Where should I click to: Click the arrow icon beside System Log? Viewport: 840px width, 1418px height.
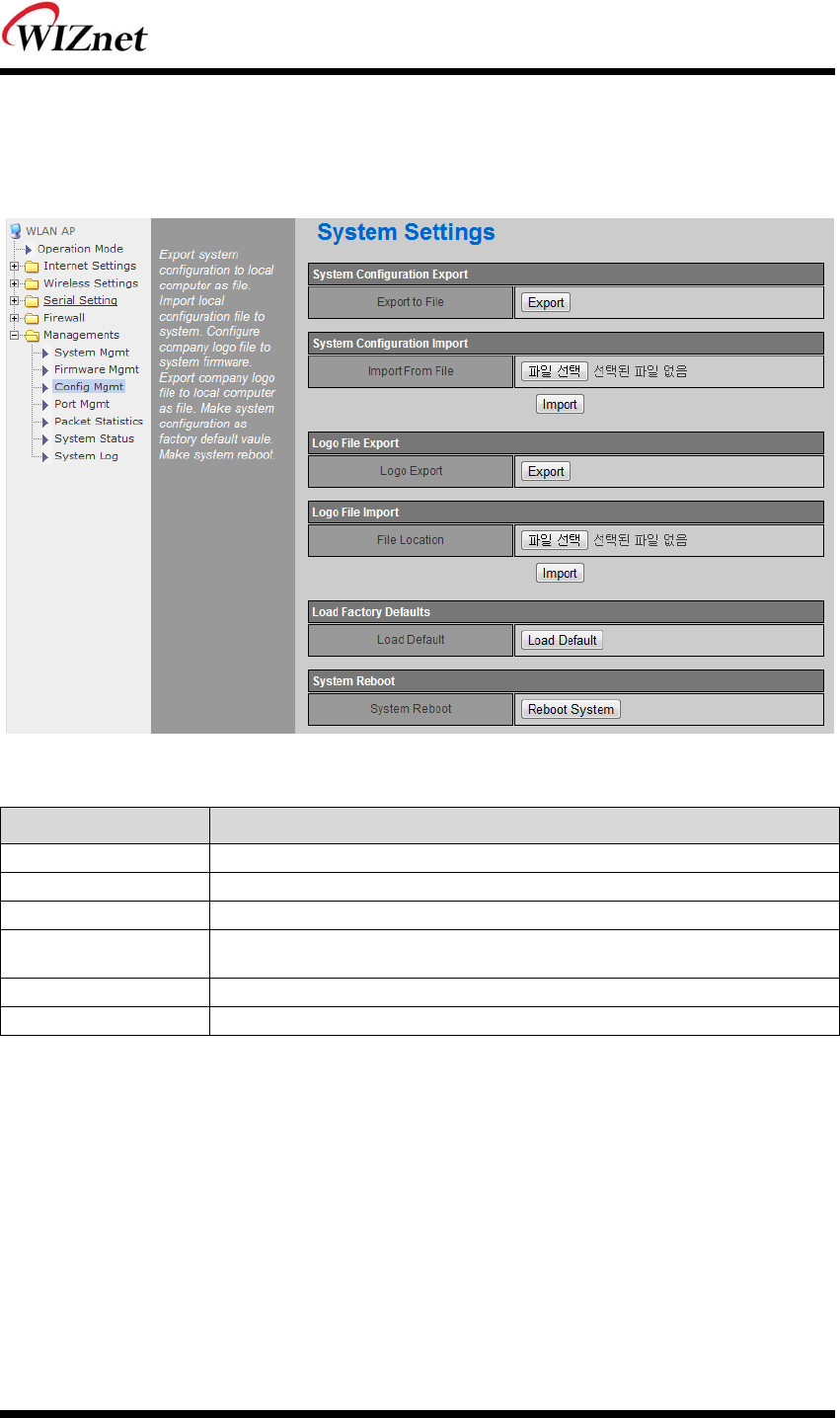point(45,456)
